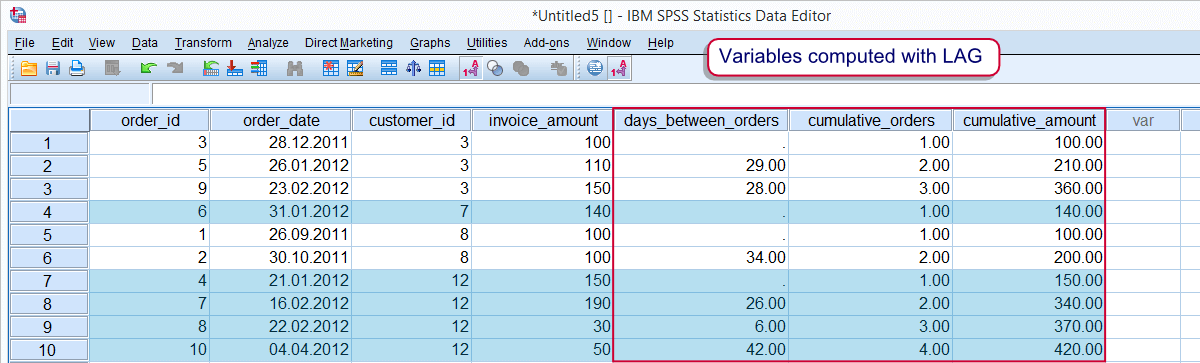The image size is (1200, 363).
Task: Open the File menu
Action: coord(25,43)
